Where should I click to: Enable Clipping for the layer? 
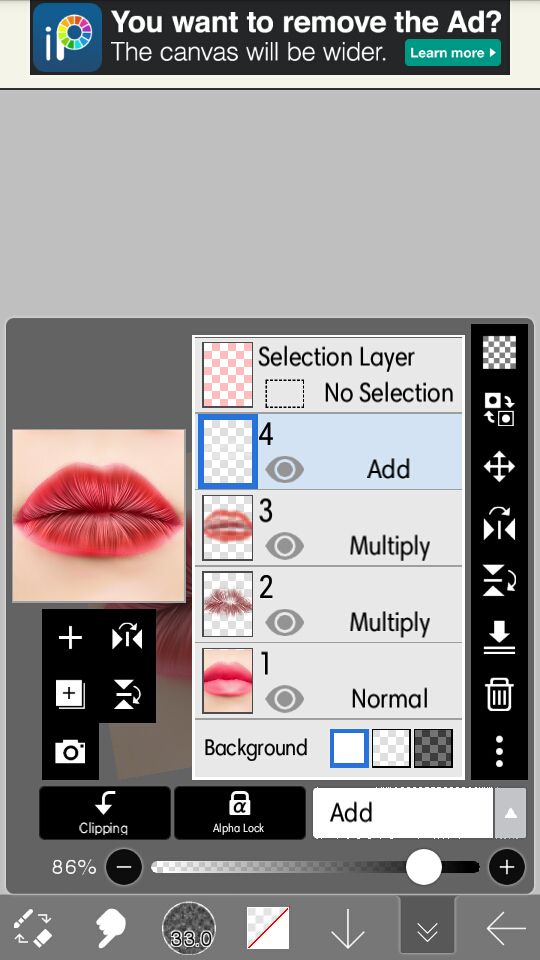(105, 813)
